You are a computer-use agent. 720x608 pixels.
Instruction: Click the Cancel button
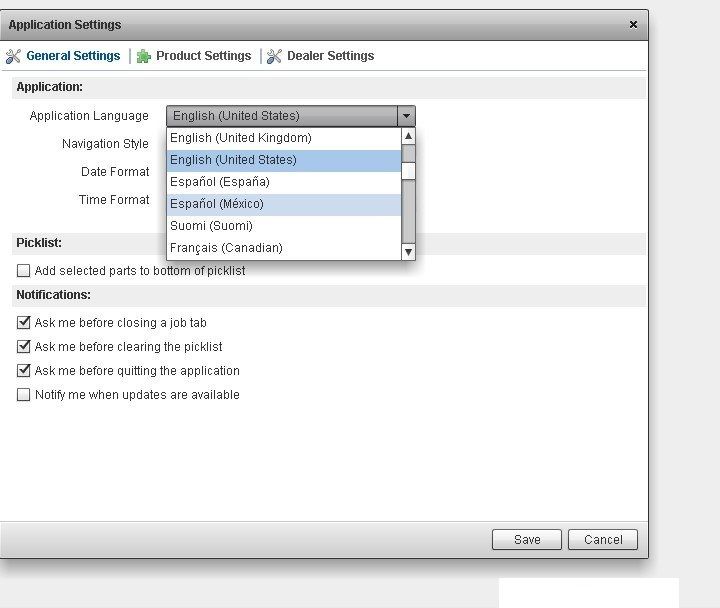(603, 540)
